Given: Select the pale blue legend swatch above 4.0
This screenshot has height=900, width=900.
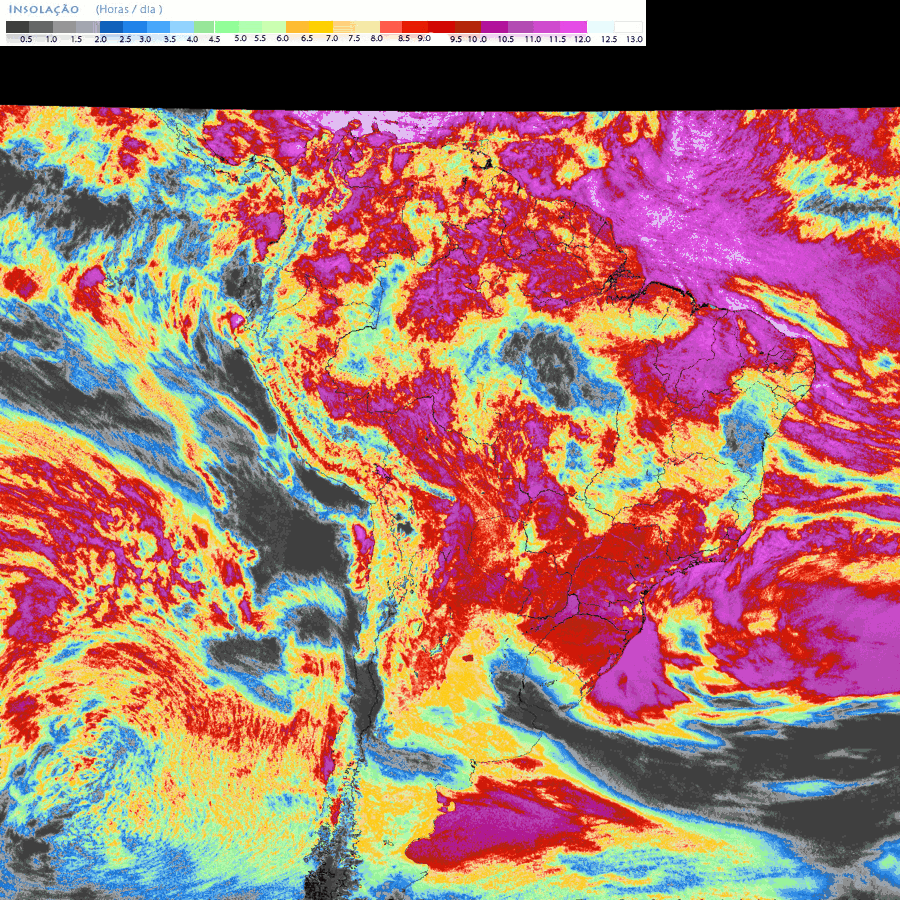Looking at the screenshot, I should 182,27.
